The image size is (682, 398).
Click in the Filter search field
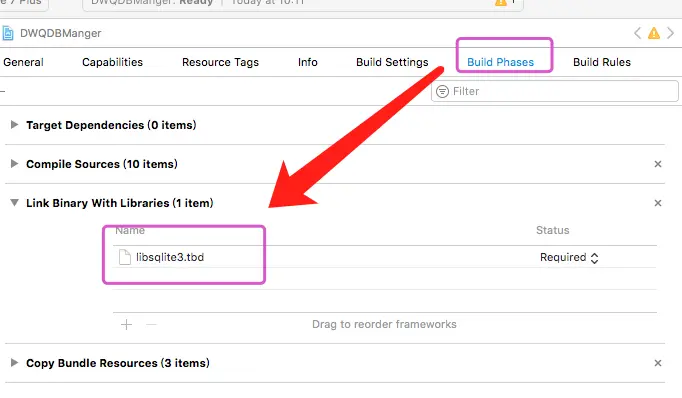point(555,91)
